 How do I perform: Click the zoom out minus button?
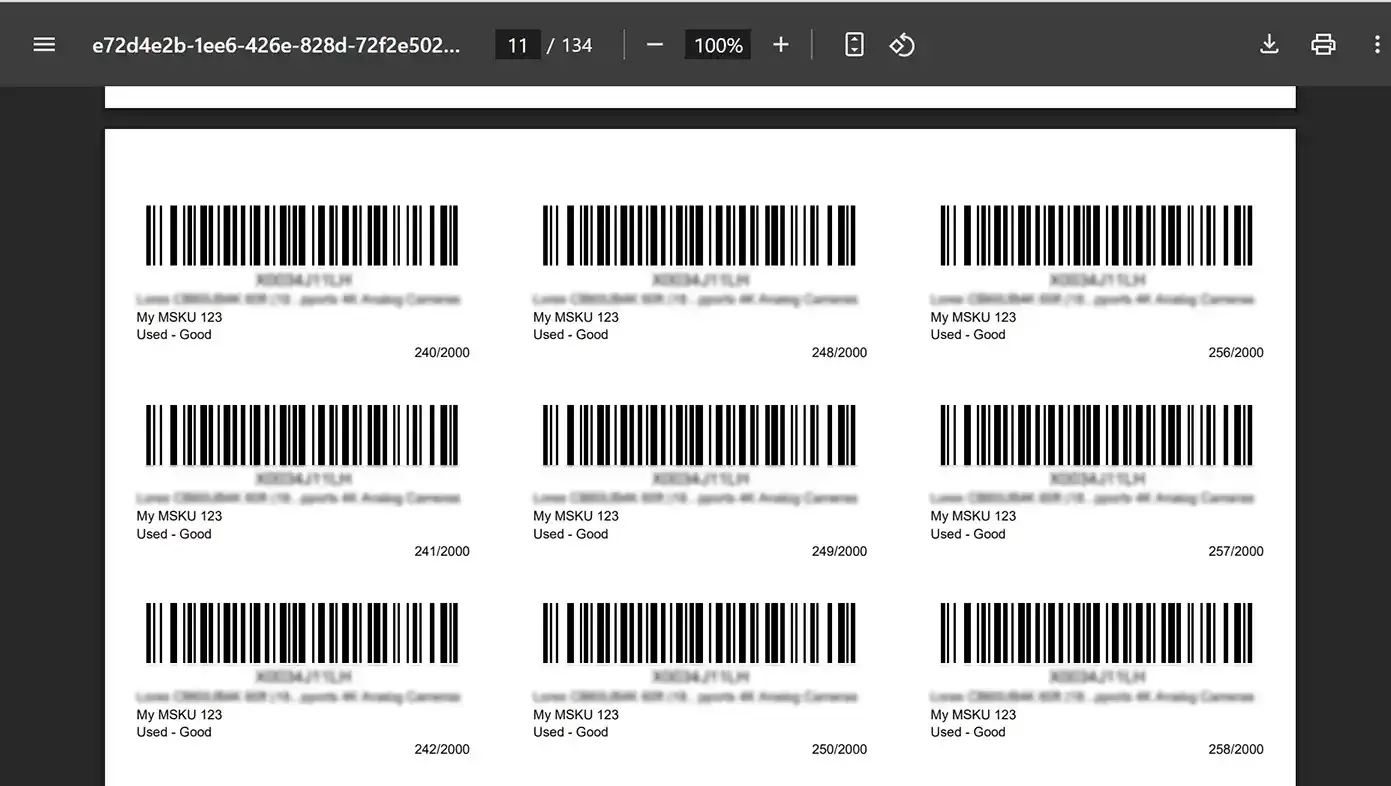(655, 45)
